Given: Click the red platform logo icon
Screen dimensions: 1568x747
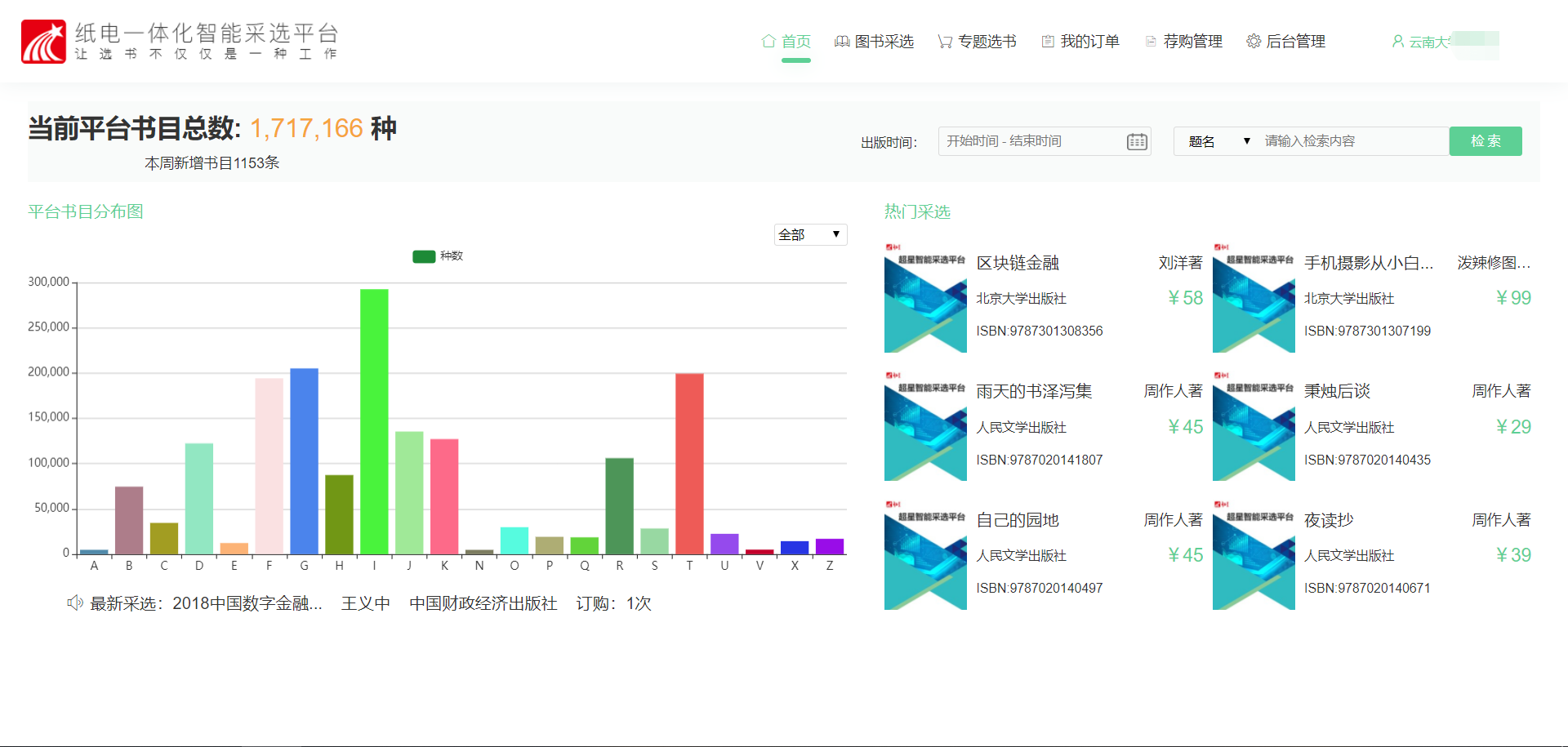Looking at the screenshot, I should click(43, 42).
